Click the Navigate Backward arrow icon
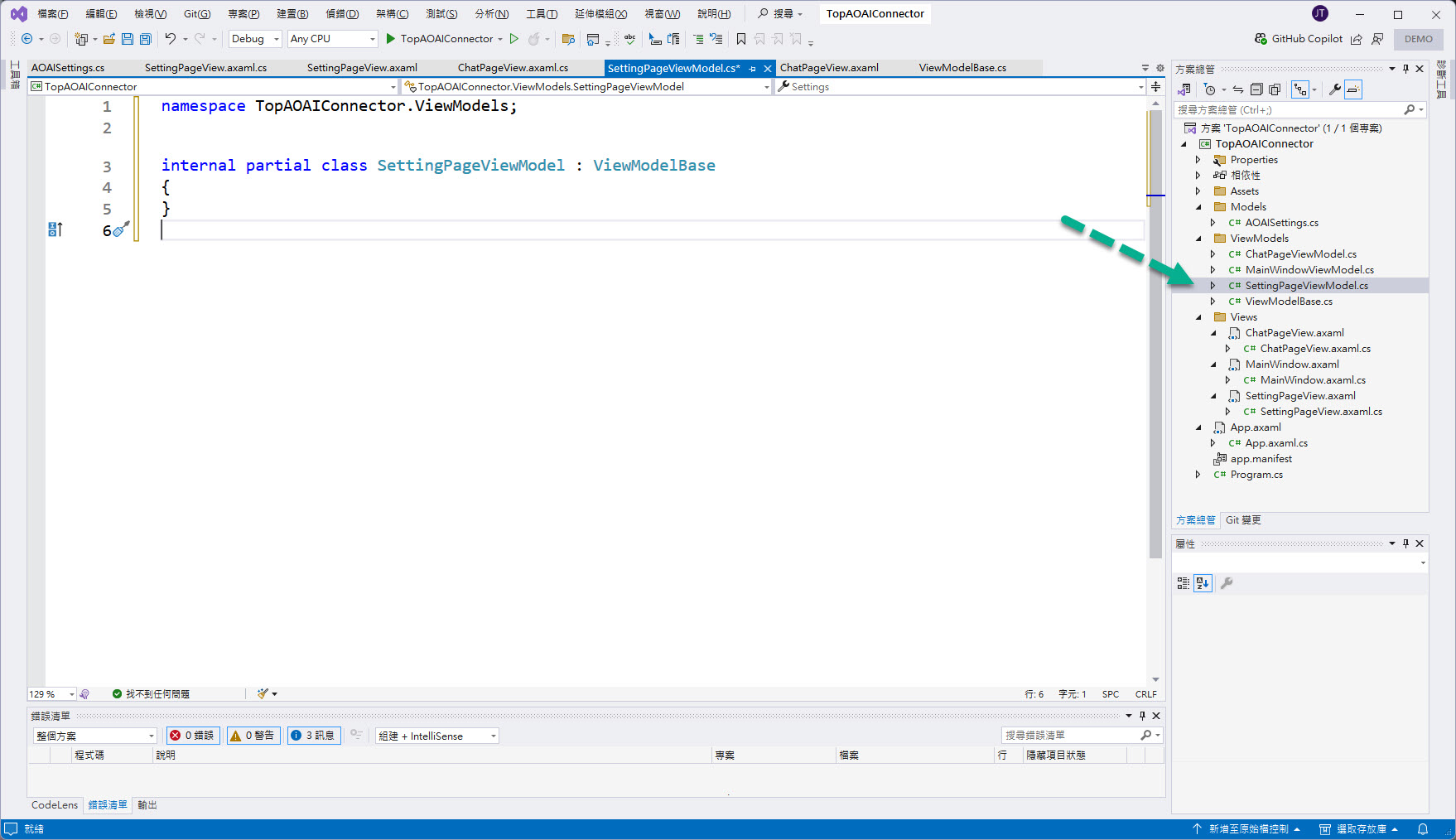The image size is (1456, 840). 27,39
